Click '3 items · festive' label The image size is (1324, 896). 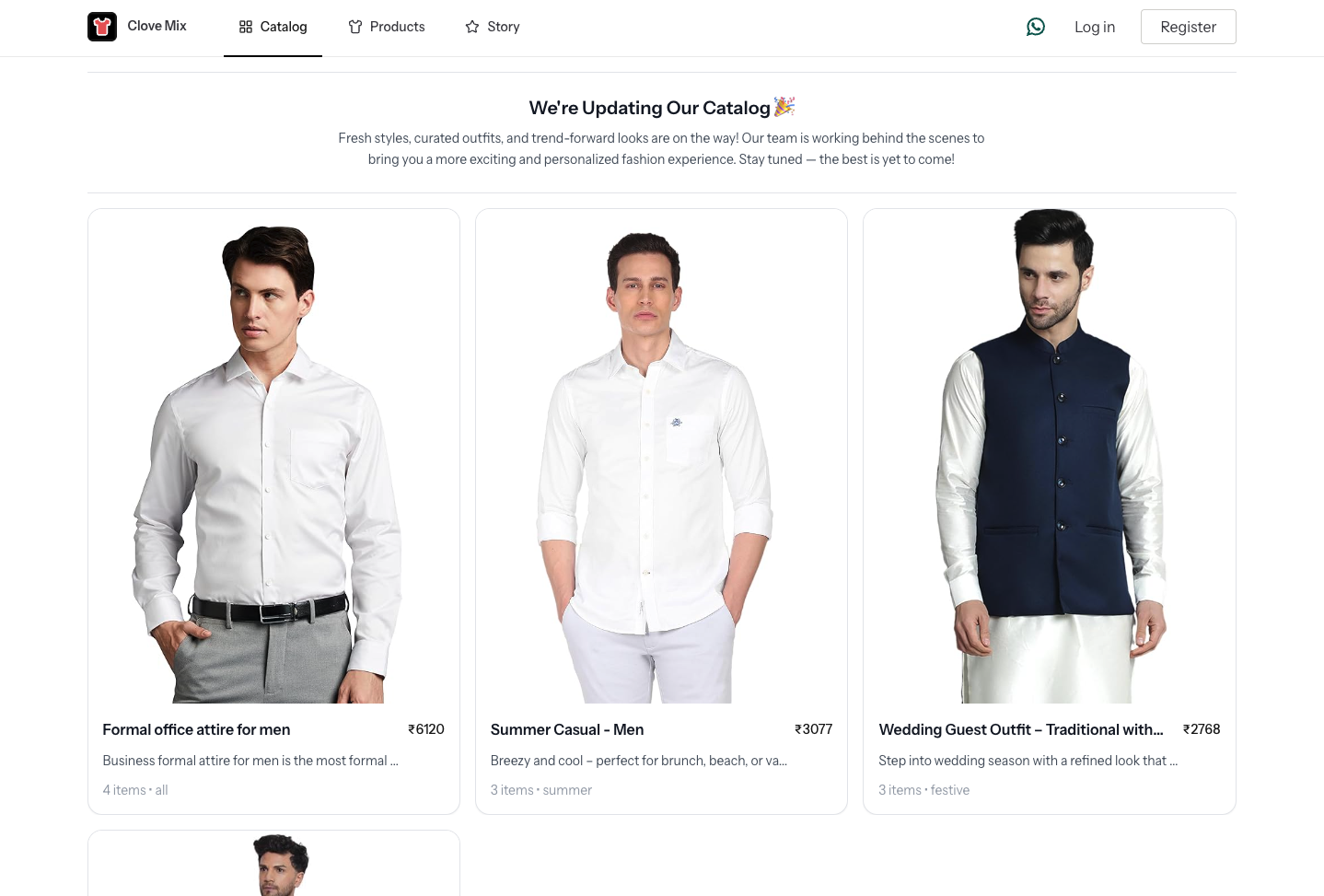(923, 790)
